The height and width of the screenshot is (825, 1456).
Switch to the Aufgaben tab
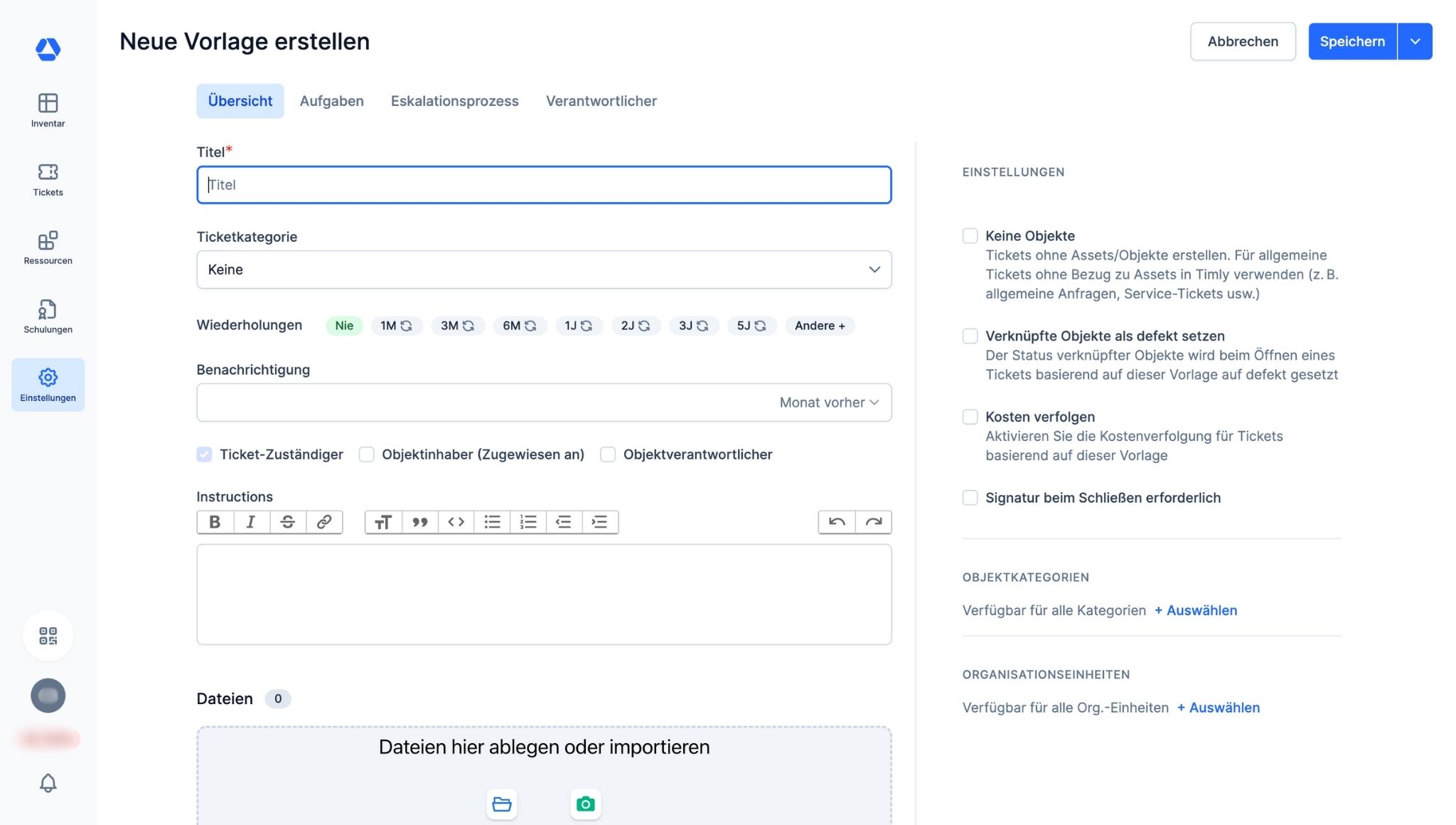[331, 101]
